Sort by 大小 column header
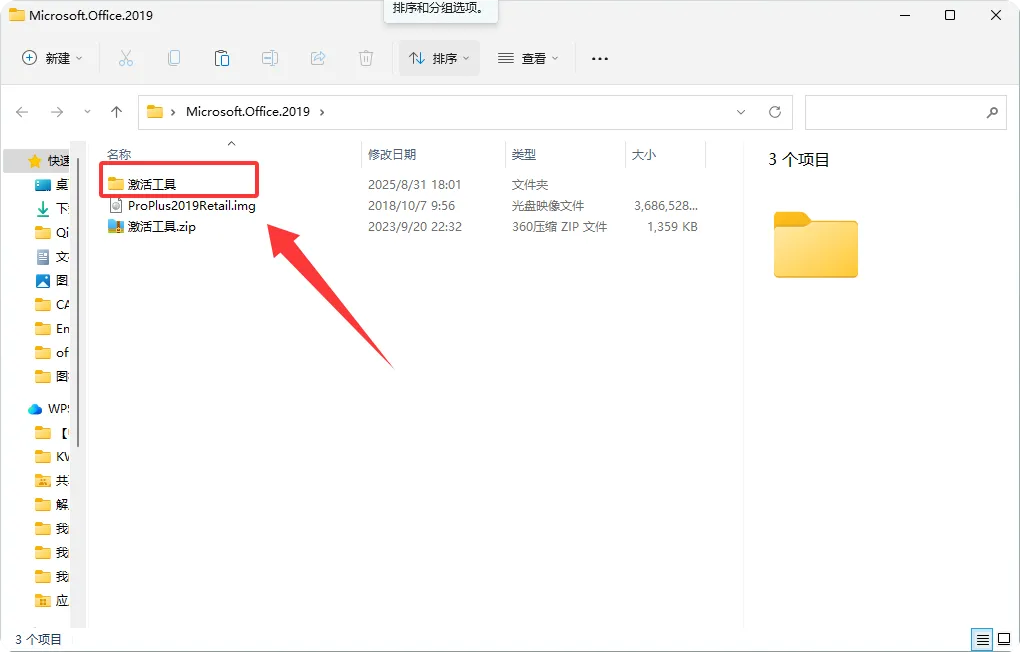 (x=644, y=154)
